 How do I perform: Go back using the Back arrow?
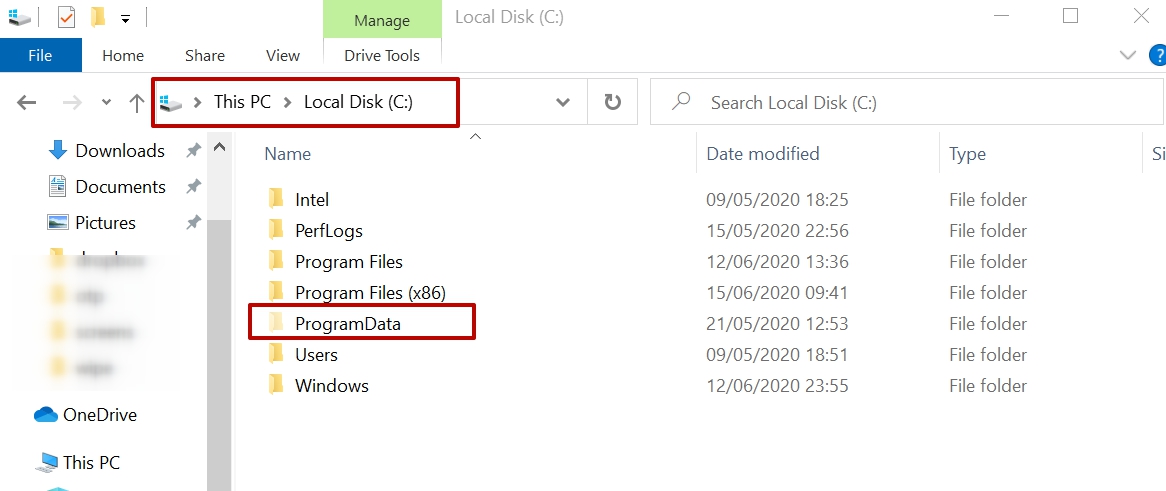[27, 102]
